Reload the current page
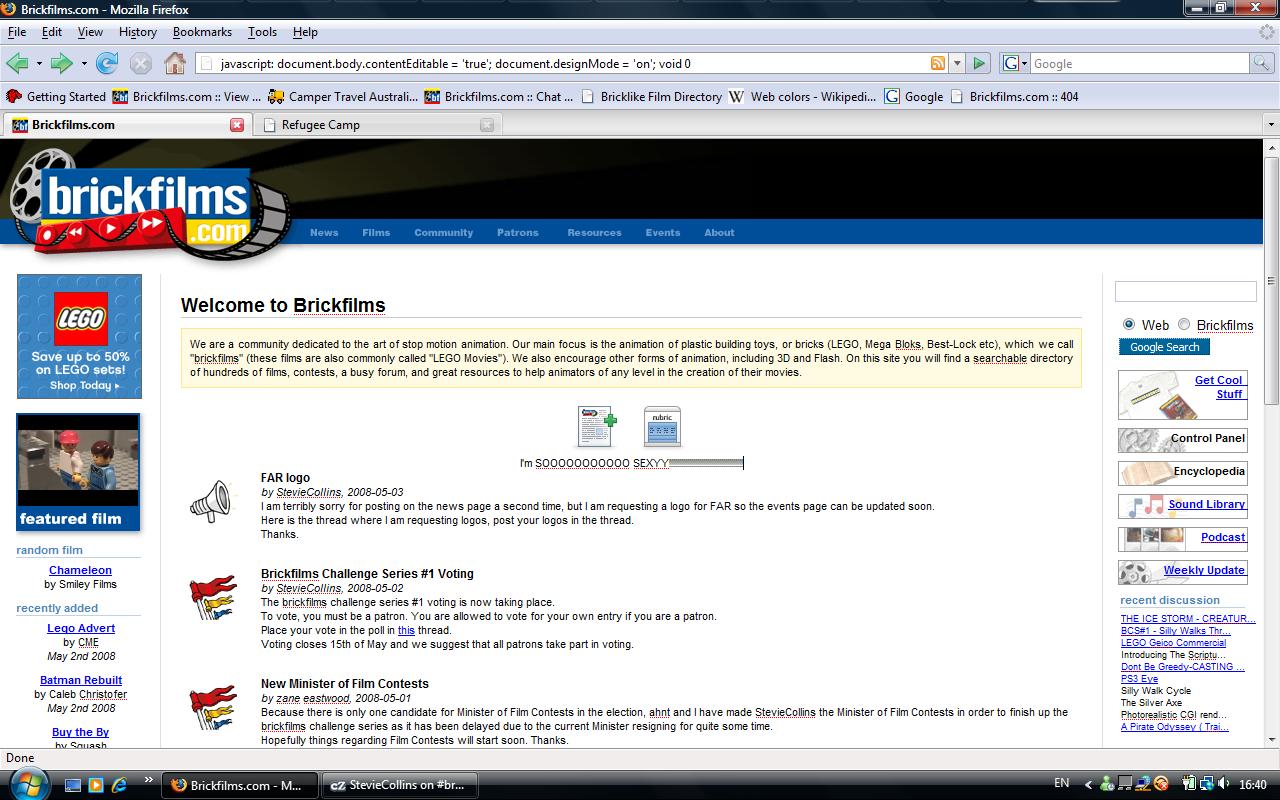 pyautogui.click(x=107, y=63)
